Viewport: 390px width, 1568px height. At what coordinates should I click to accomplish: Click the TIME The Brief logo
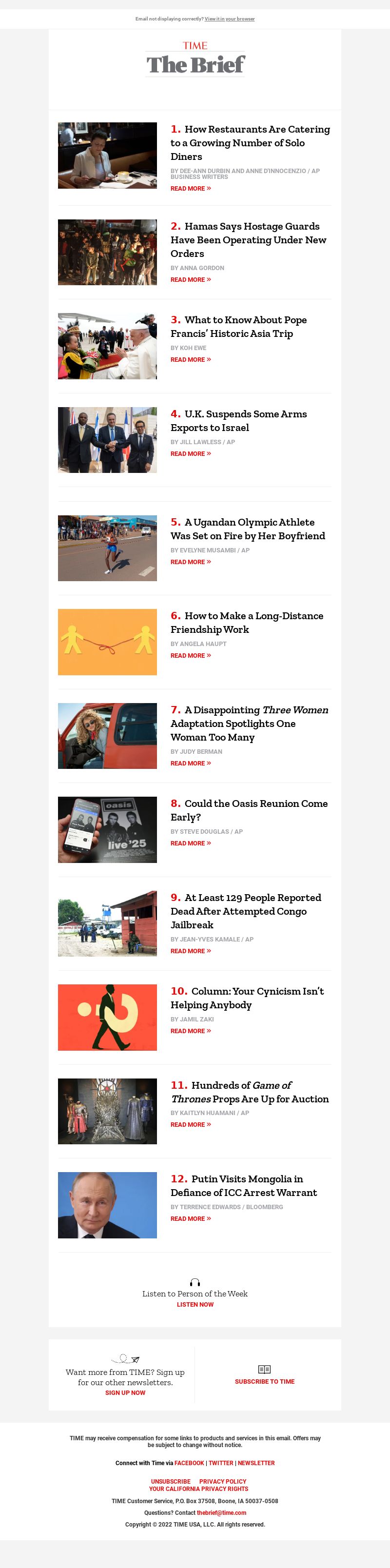[195, 59]
